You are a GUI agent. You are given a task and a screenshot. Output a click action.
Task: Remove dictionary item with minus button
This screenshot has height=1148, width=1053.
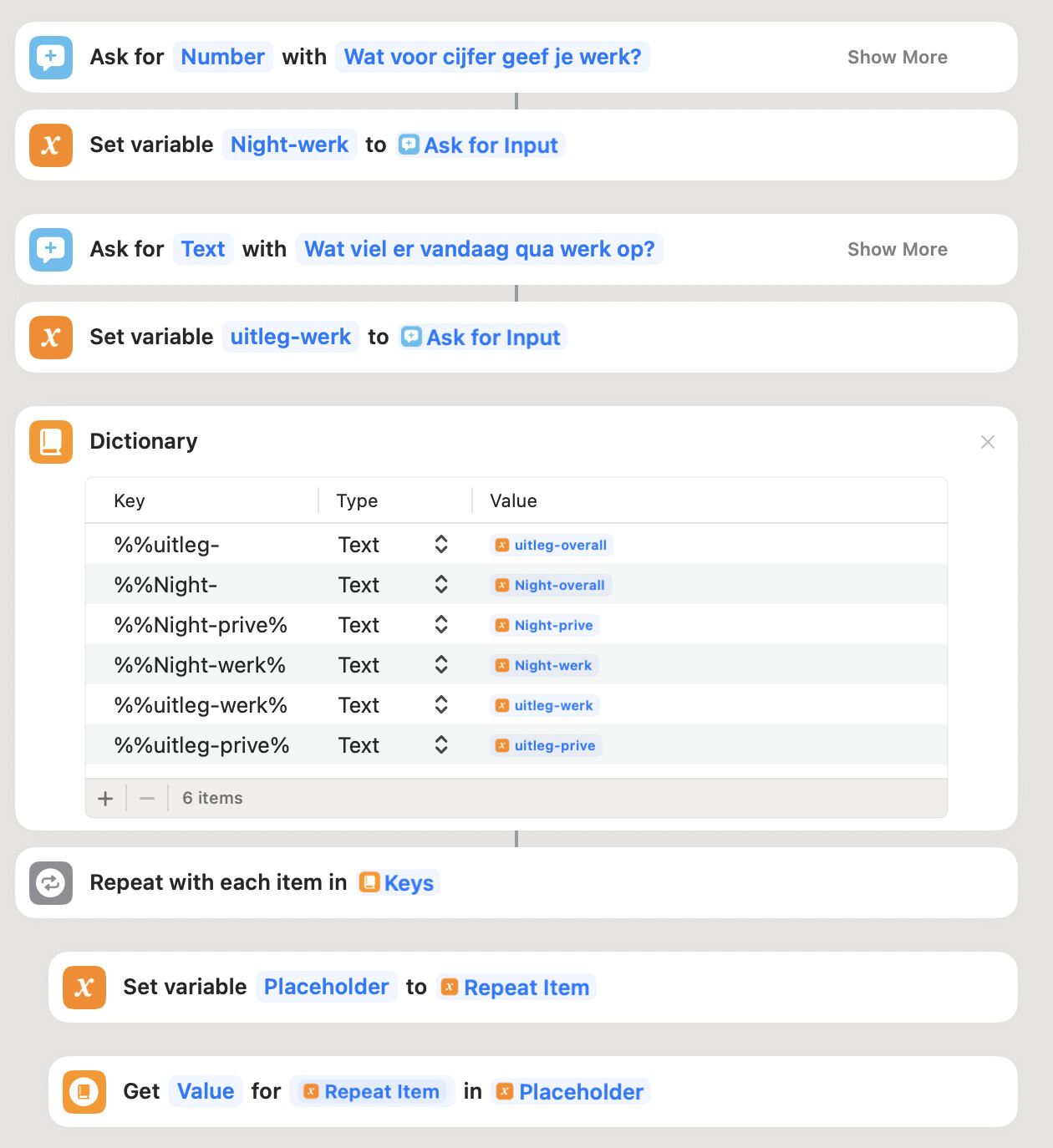(147, 799)
